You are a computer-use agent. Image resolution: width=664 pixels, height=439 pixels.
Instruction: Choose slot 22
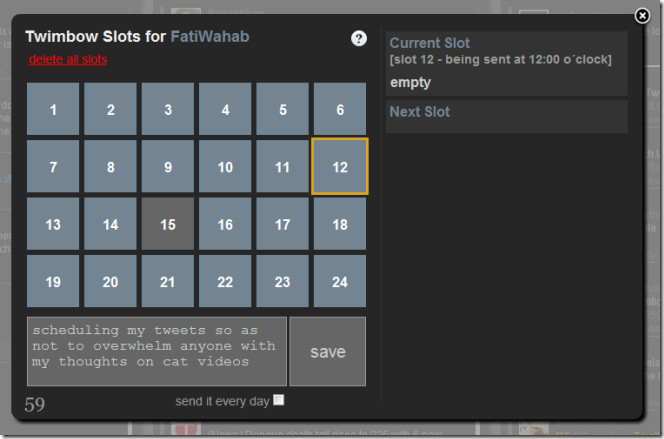[x=225, y=282]
